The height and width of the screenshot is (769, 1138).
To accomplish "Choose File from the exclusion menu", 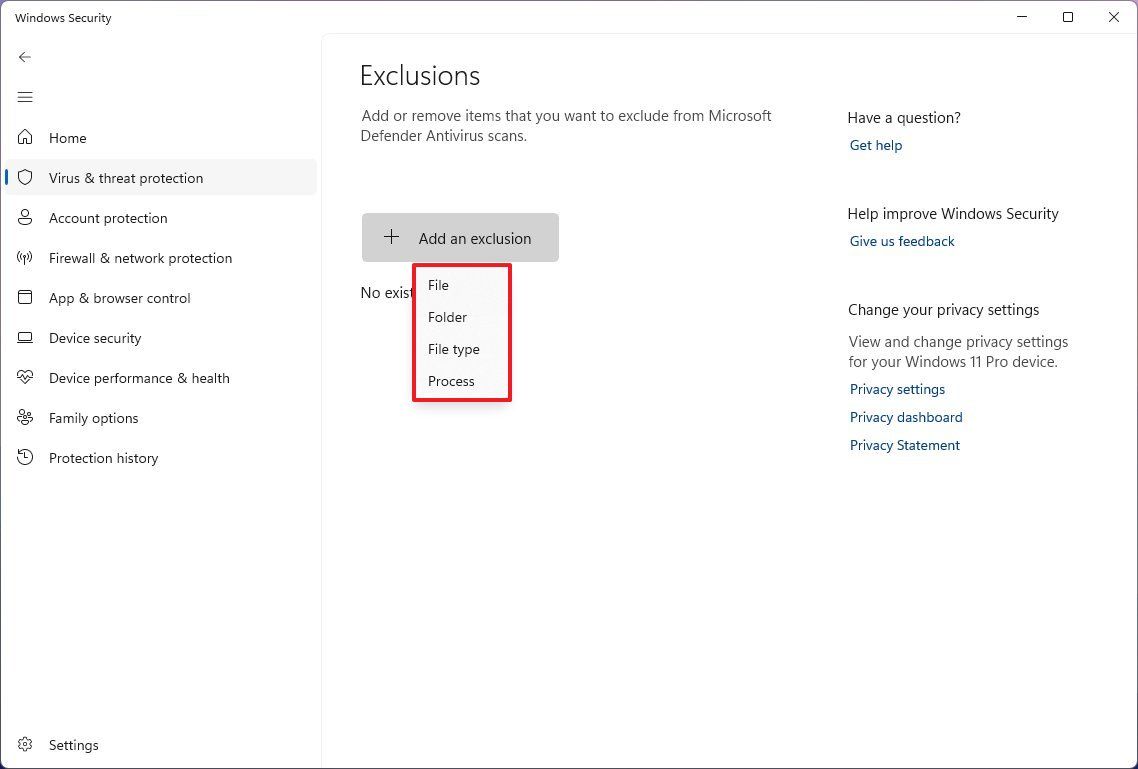I will pos(438,285).
